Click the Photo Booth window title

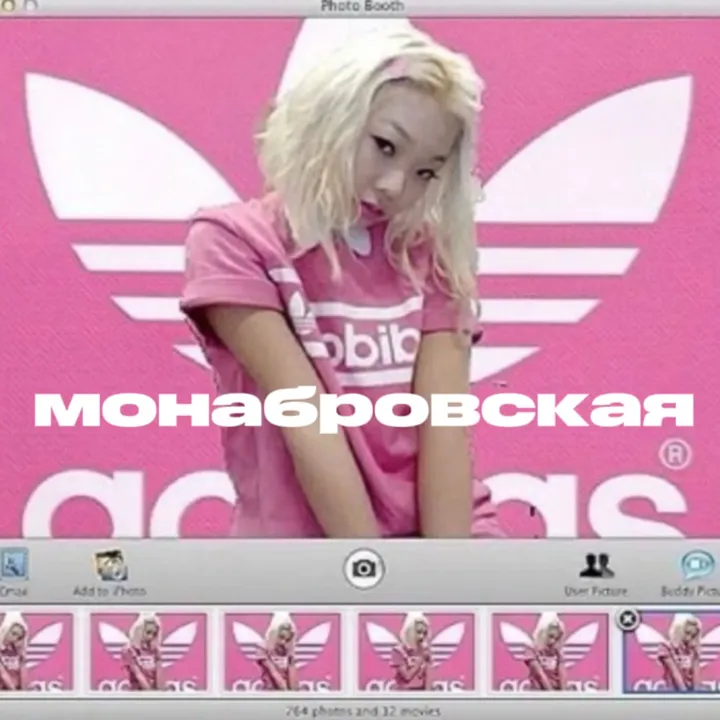[362, 6]
